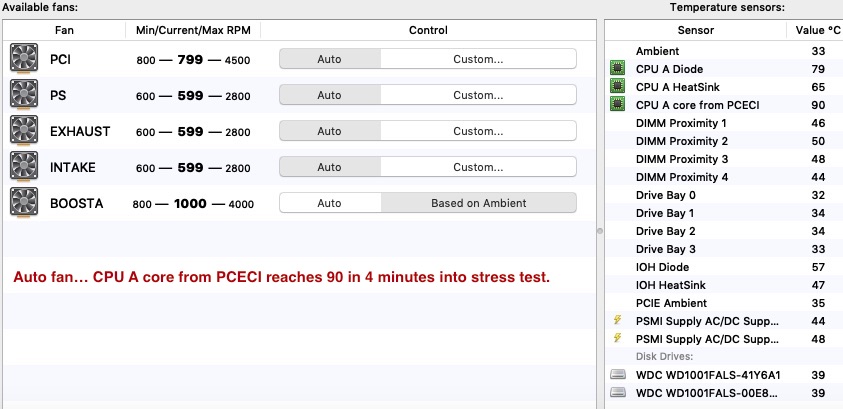
Task: Click the CPU A HeatSink chip icon
Action: click(618, 87)
